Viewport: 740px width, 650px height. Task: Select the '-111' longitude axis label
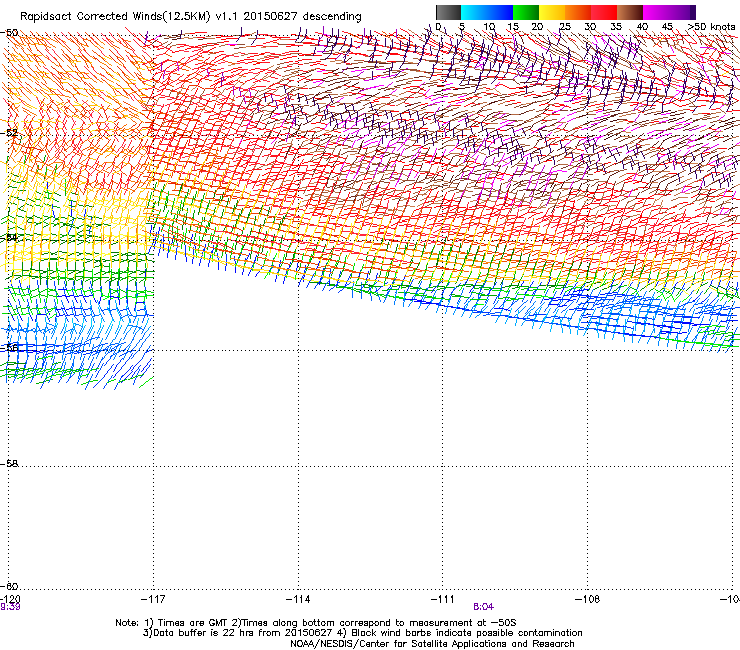[x=443, y=599]
